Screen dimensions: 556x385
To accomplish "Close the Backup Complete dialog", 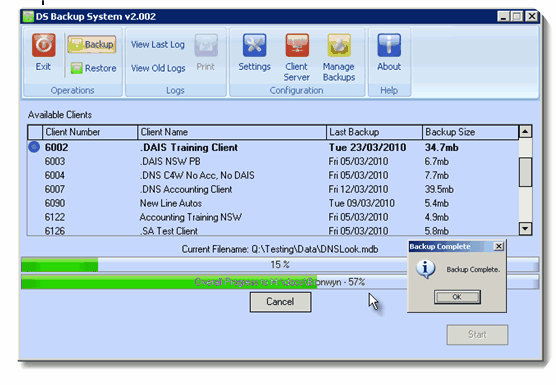I will point(499,246).
